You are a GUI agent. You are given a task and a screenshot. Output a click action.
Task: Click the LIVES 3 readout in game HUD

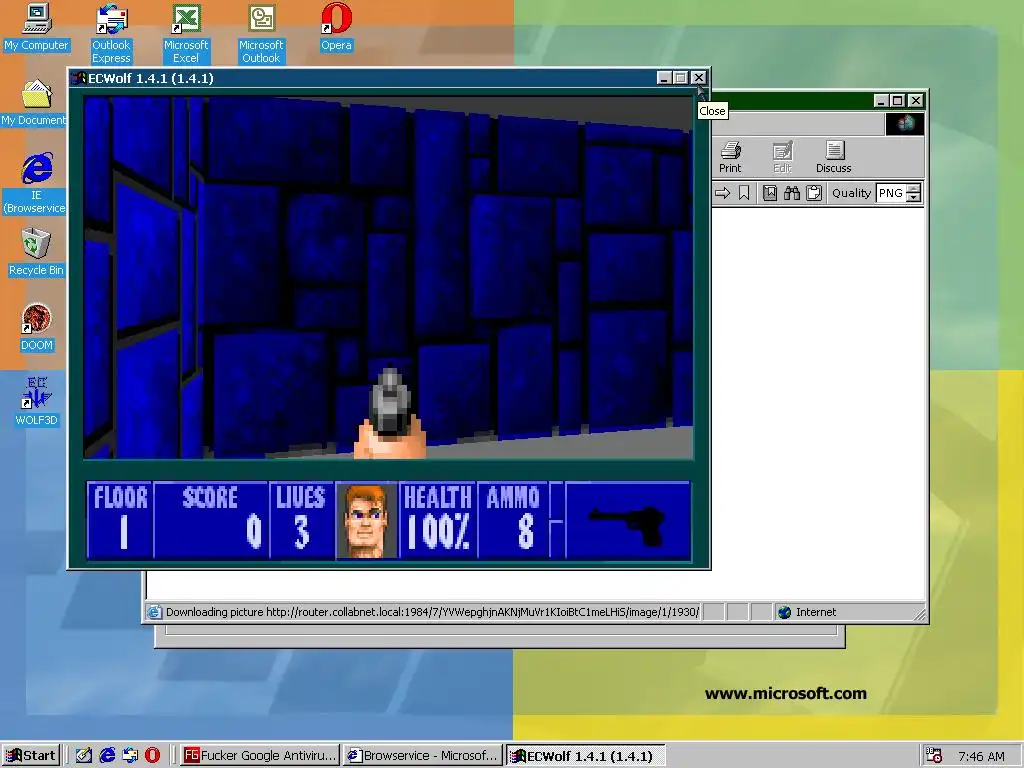(x=301, y=520)
